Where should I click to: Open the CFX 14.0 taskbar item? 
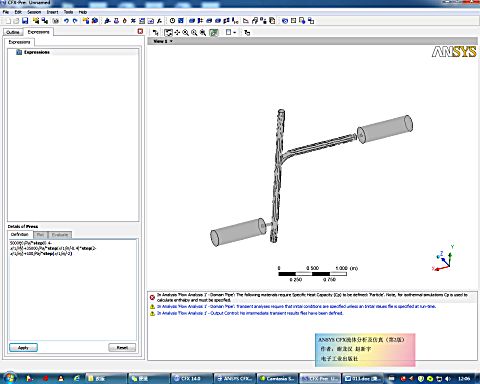pos(191,378)
